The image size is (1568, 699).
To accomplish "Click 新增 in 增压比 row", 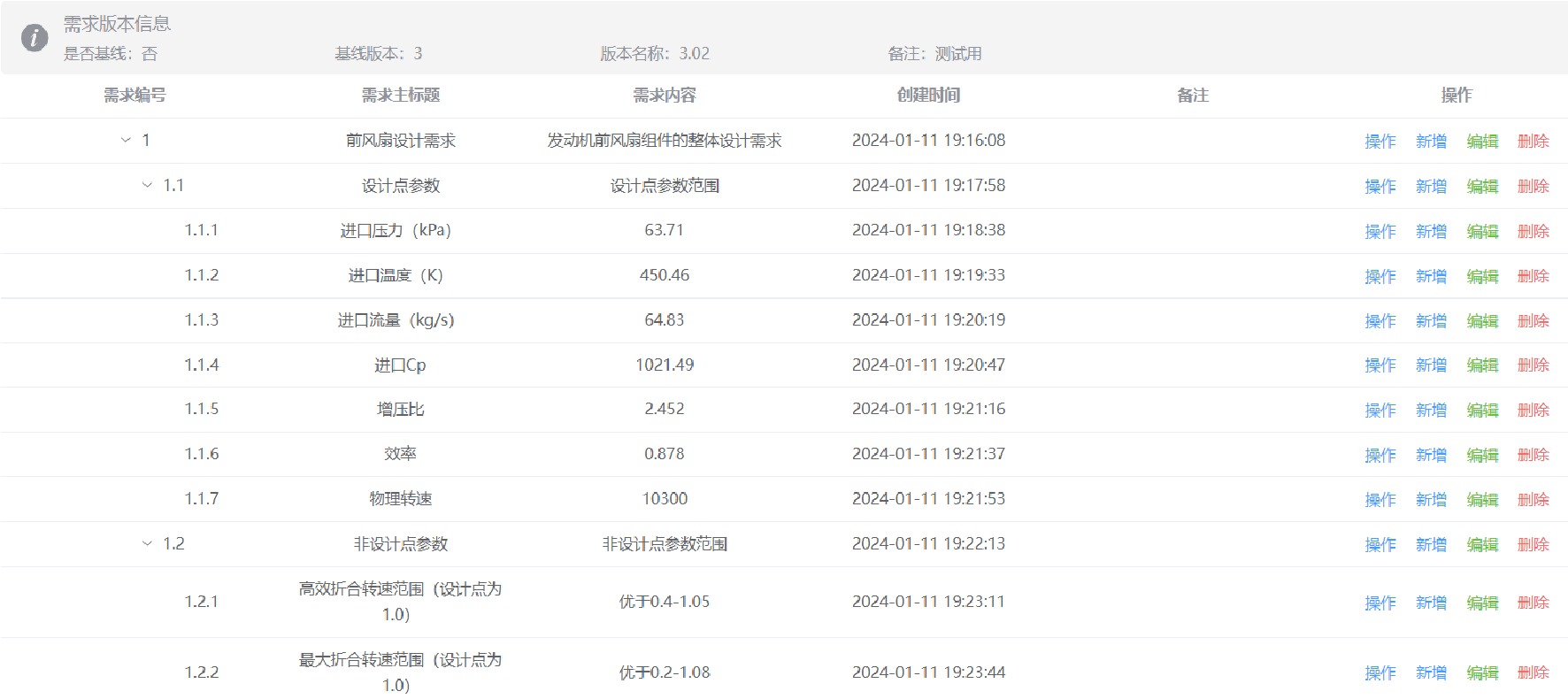I will click(1431, 411).
